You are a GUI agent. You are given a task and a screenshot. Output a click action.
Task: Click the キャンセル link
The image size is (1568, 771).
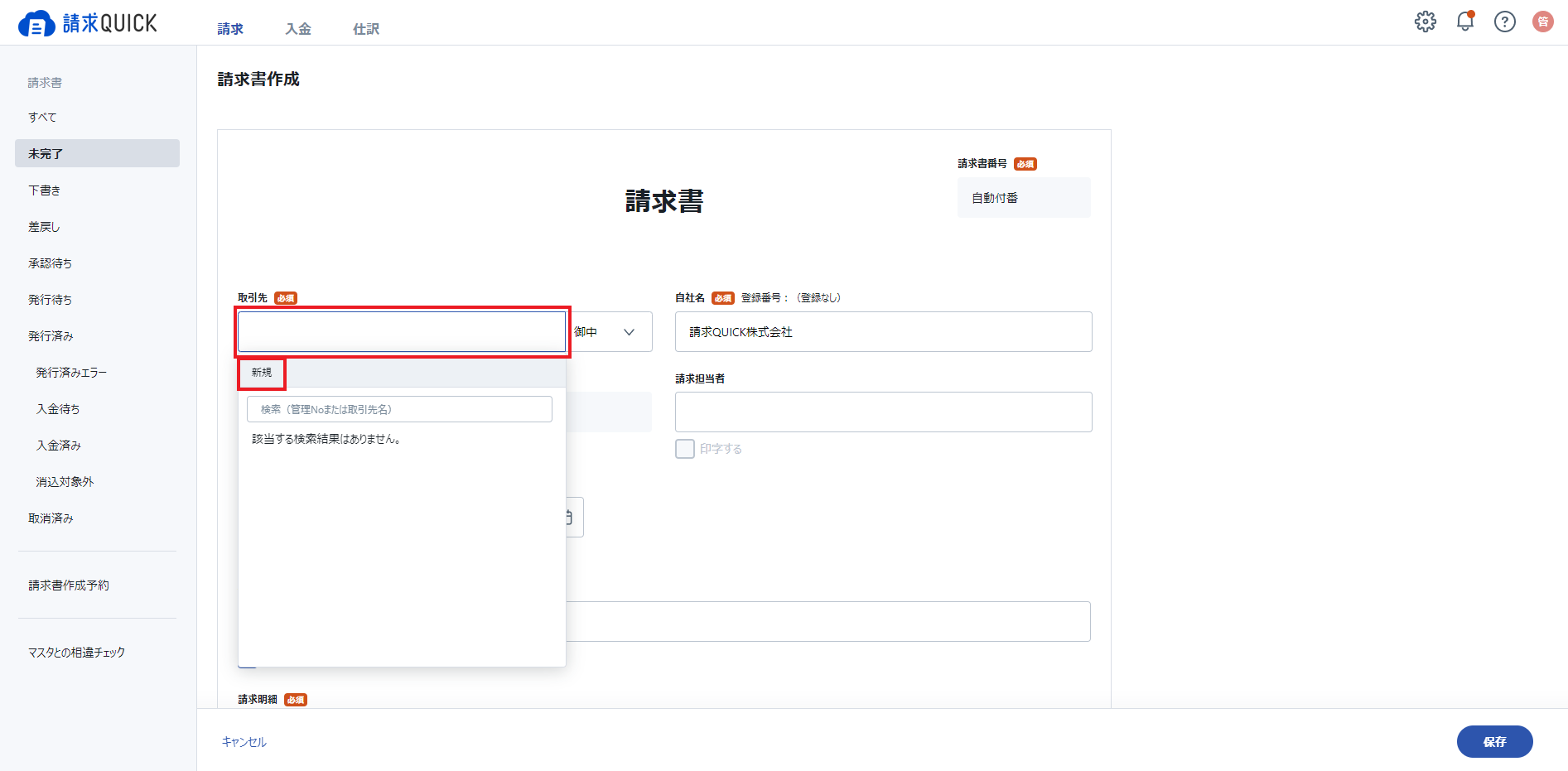(x=244, y=742)
